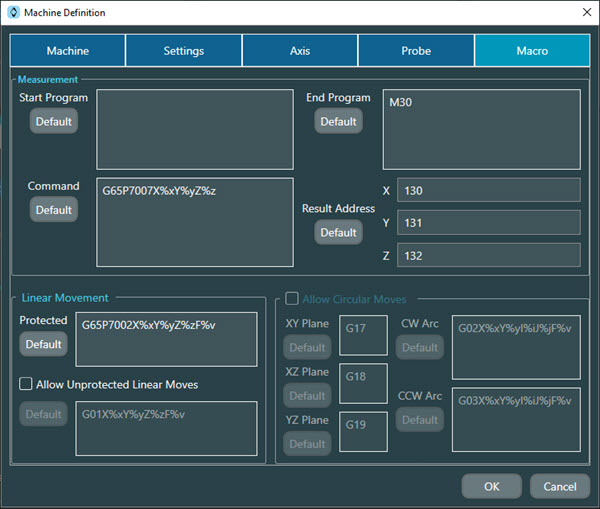
Task: Select the Axis tab
Action: point(300,51)
